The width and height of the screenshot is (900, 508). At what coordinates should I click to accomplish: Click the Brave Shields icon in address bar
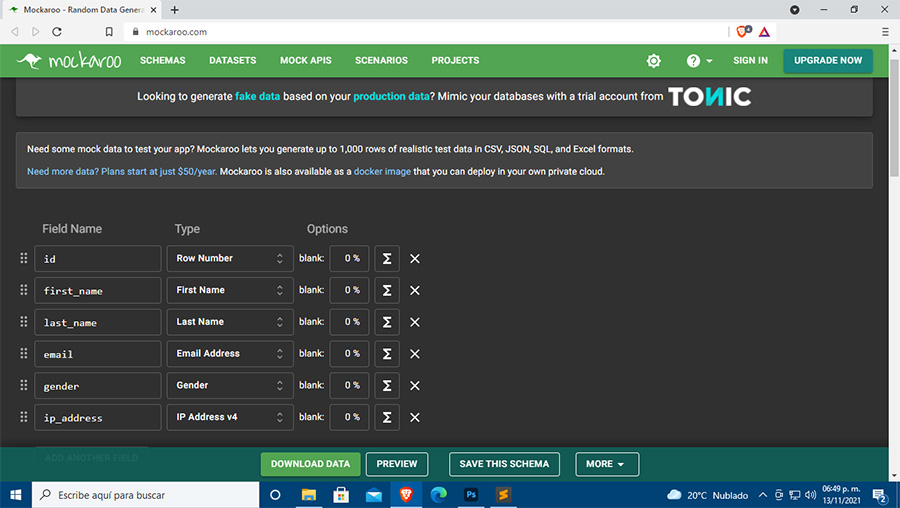click(x=742, y=32)
